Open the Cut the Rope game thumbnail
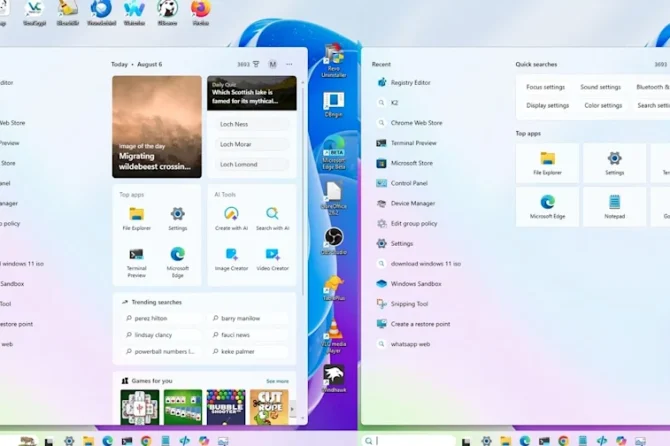The image size is (670, 446). point(269,407)
